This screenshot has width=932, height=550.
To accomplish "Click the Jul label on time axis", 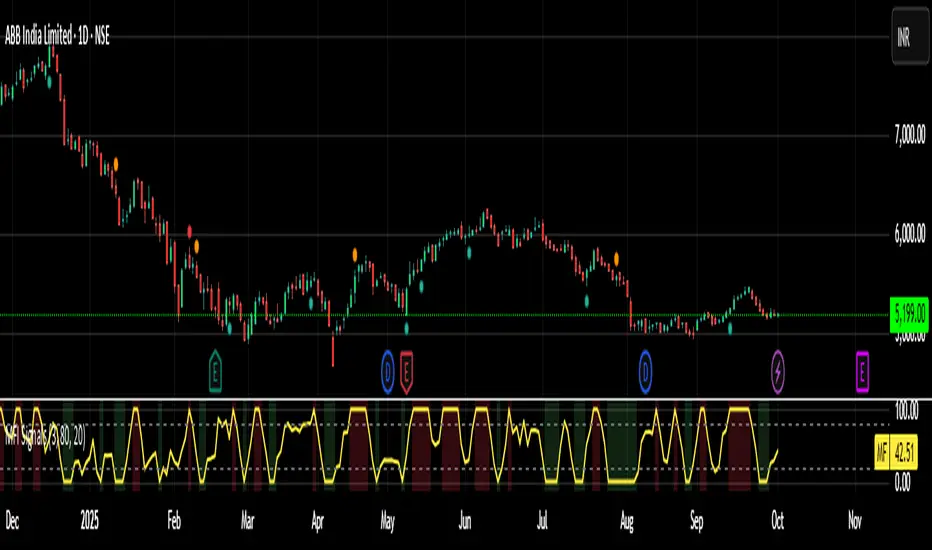I will pos(542,521).
